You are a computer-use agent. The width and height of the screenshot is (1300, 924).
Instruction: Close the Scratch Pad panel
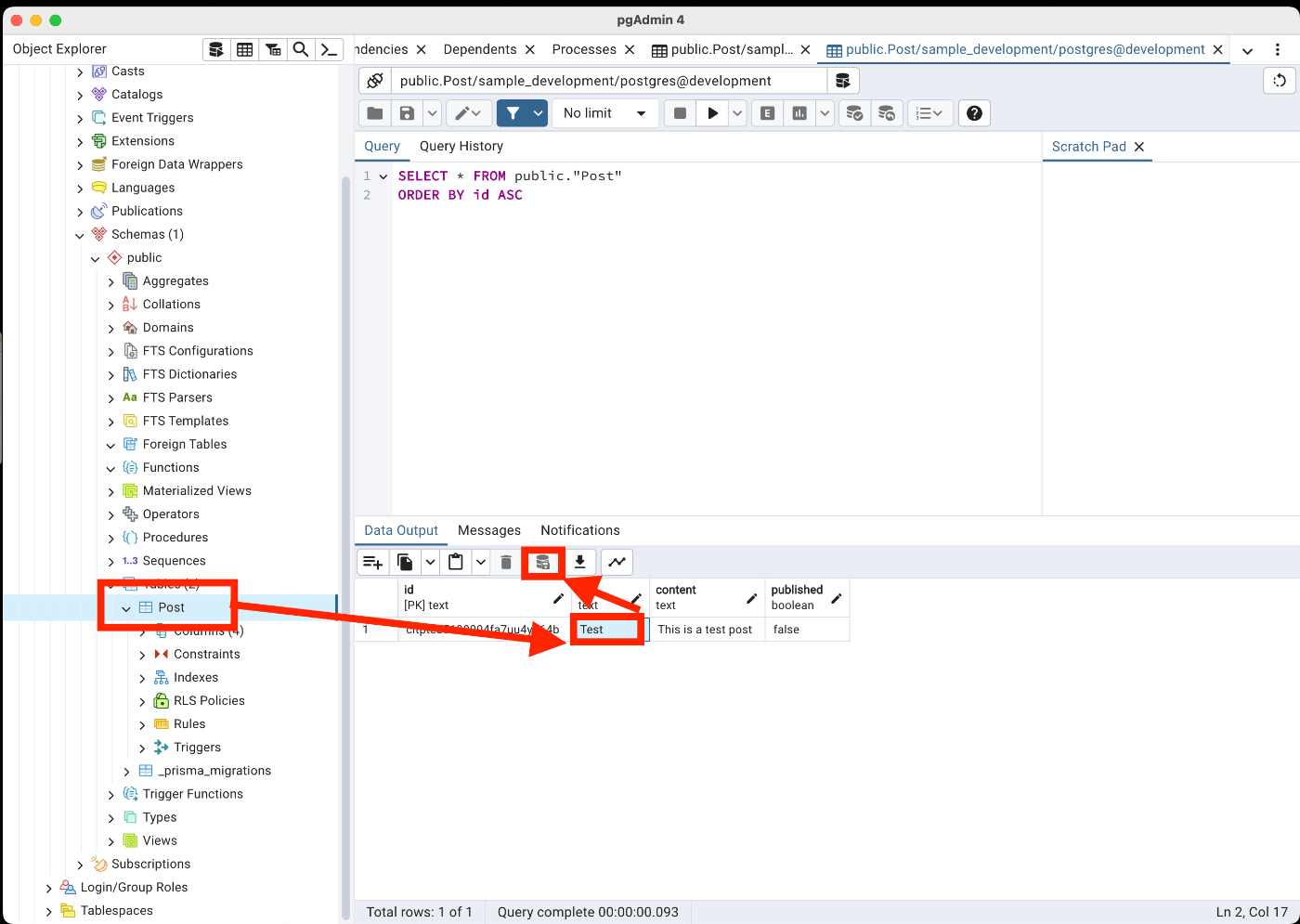(x=1139, y=147)
